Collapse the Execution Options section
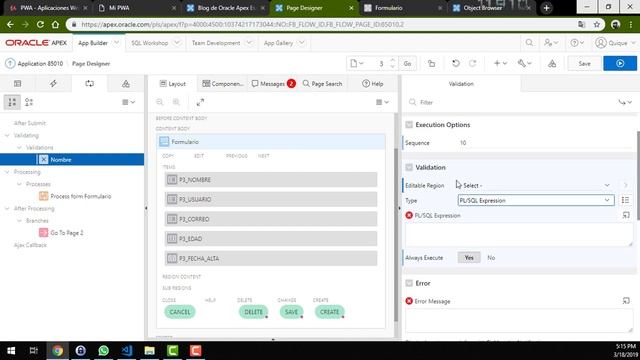The width and height of the screenshot is (640, 360). tap(409, 125)
